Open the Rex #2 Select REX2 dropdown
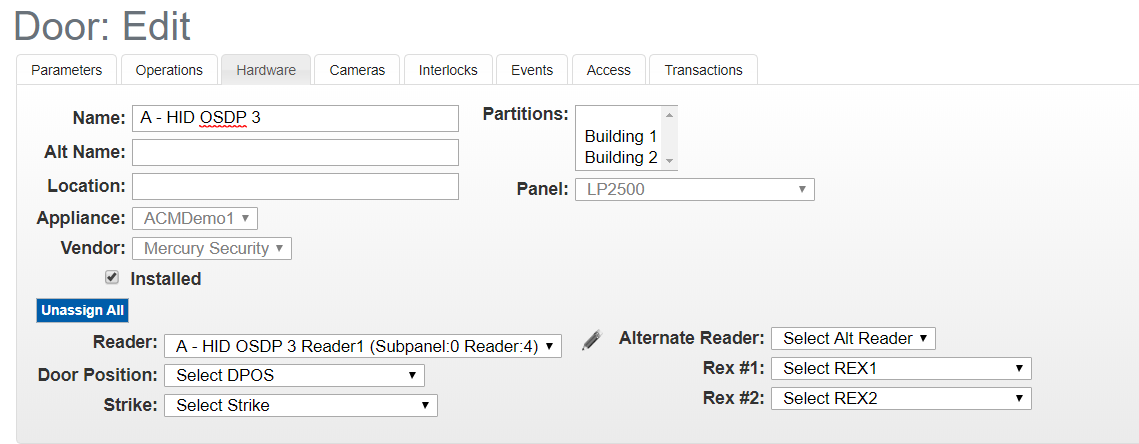The image size is (1139, 444). pyautogui.click(x=901, y=398)
